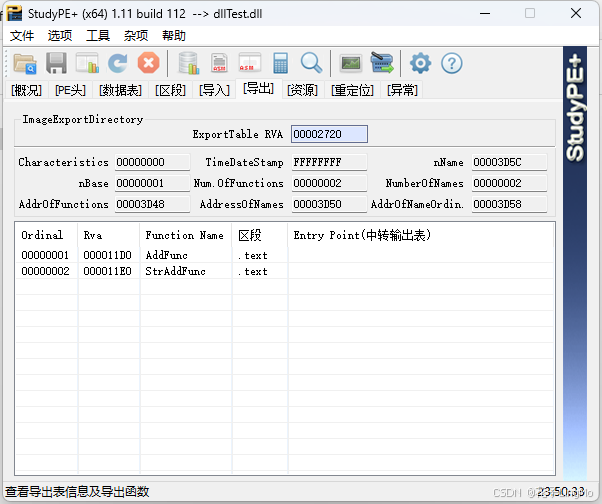Click the database cylinder with chart icon
This screenshot has height=504, width=602.
pyautogui.click(x=189, y=63)
